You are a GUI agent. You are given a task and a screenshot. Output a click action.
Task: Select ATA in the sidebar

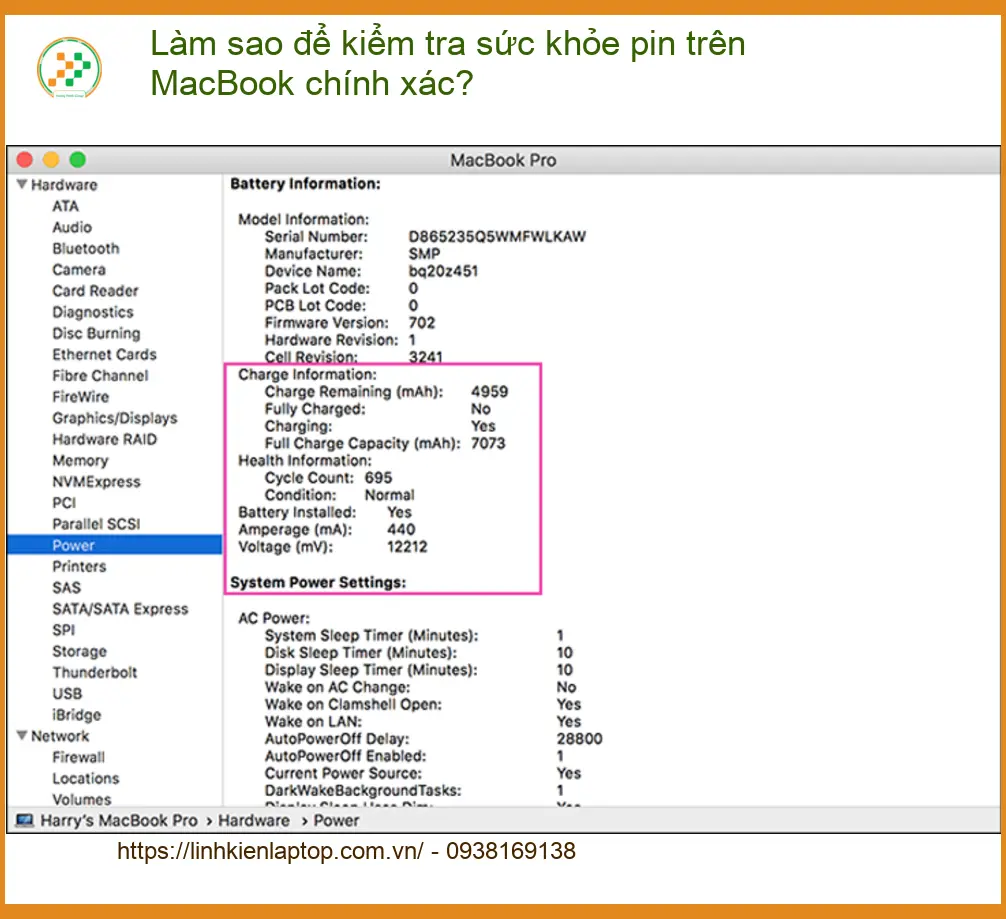point(65,206)
